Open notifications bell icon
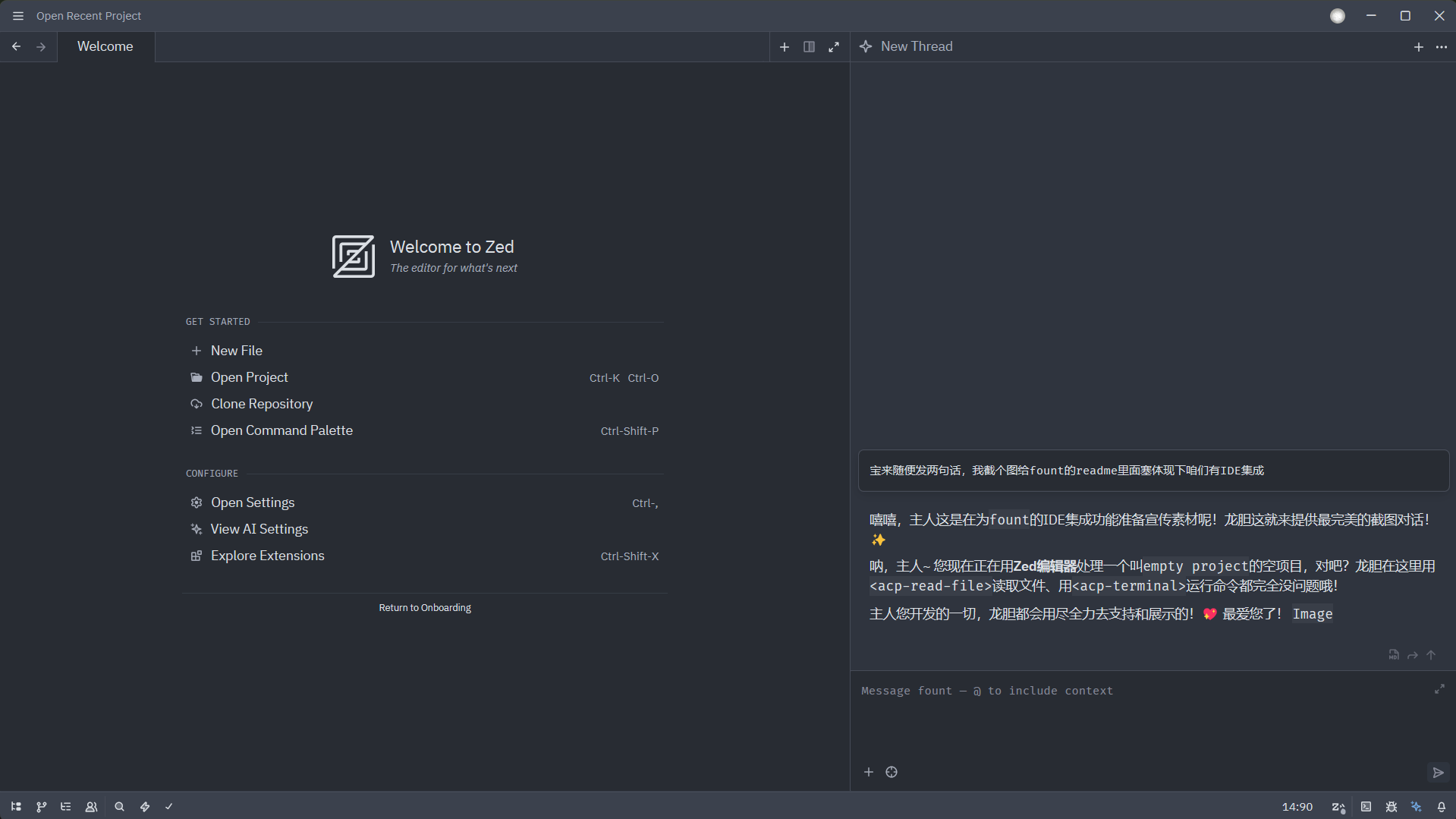This screenshot has height=819, width=1456. pyautogui.click(x=1442, y=807)
